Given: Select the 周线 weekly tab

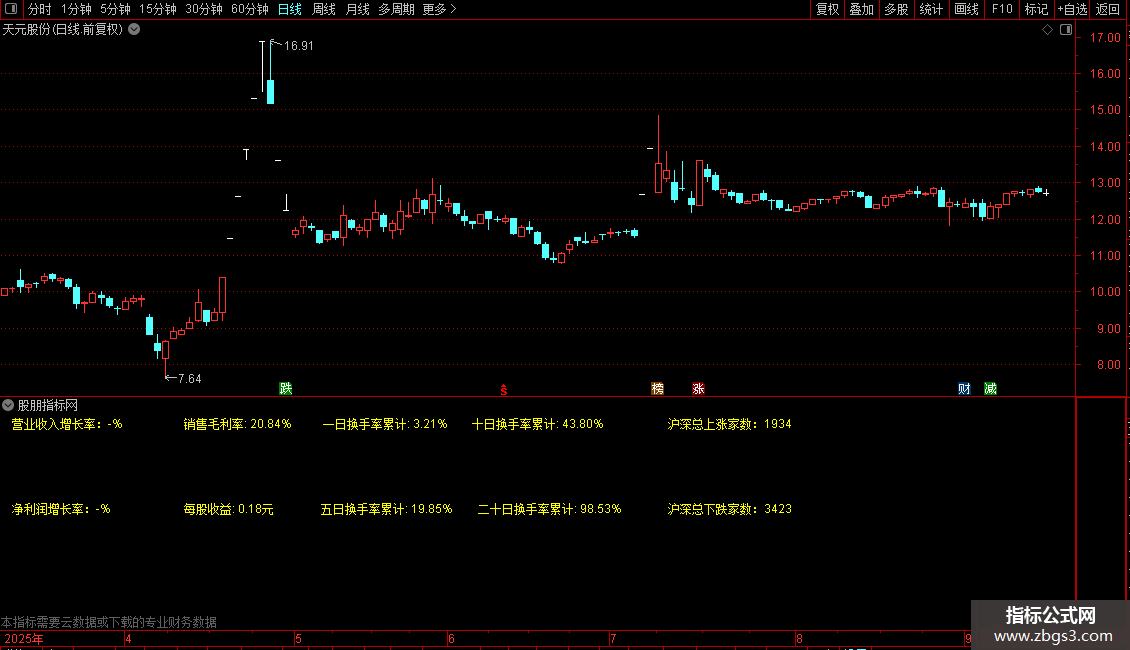Looking at the screenshot, I should tap(324, 9).
